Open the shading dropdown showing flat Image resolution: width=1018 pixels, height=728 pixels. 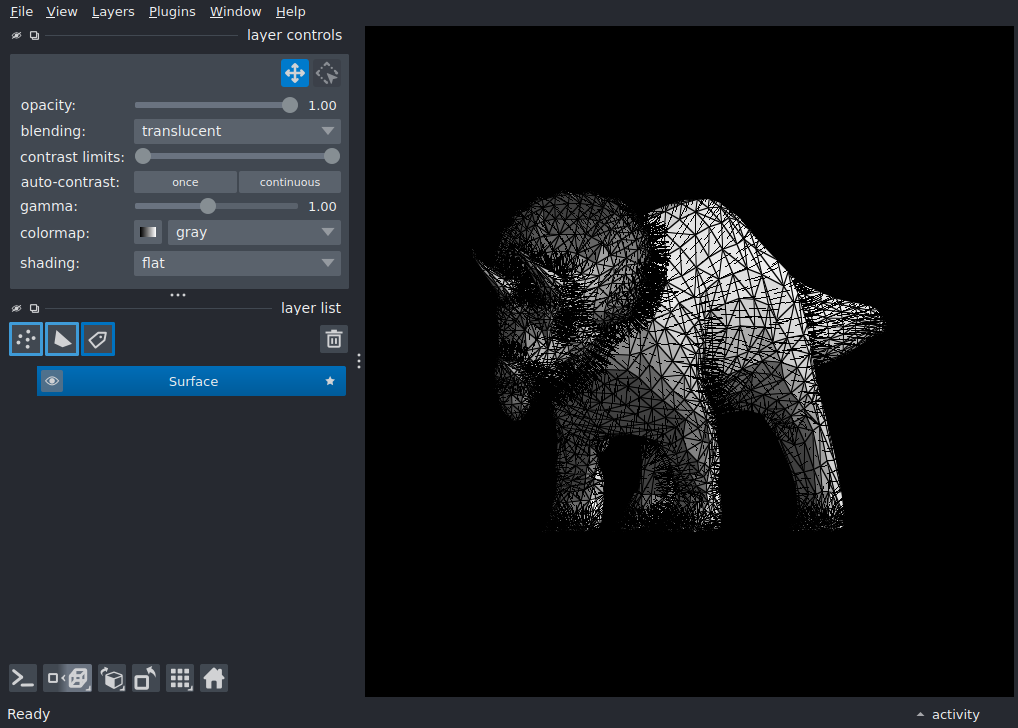pyautogui.click(x=237, y=263)
